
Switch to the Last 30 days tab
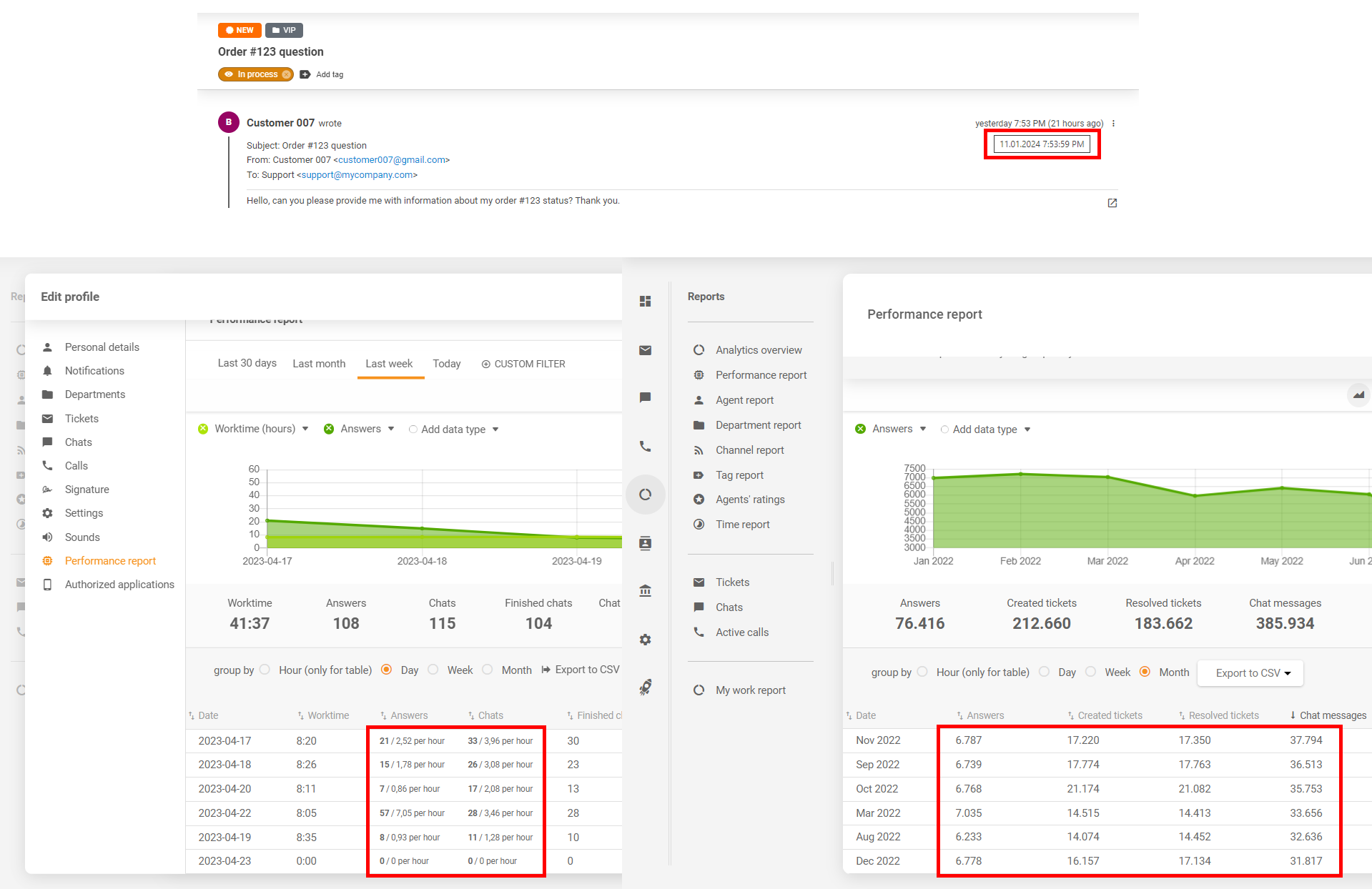pos(247,363)
